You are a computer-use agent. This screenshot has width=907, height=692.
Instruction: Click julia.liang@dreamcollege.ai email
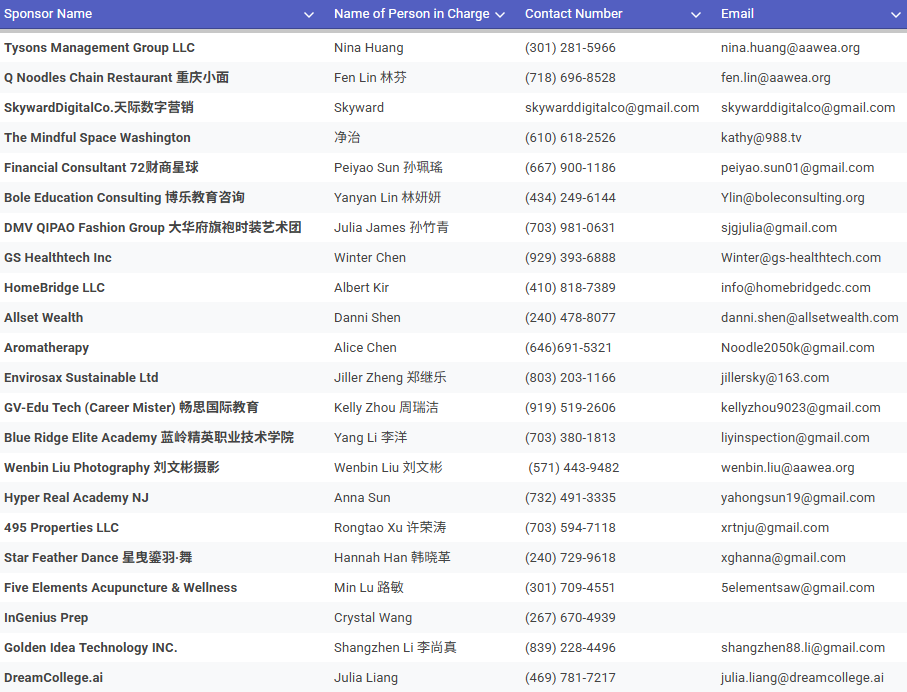point(802,678)
